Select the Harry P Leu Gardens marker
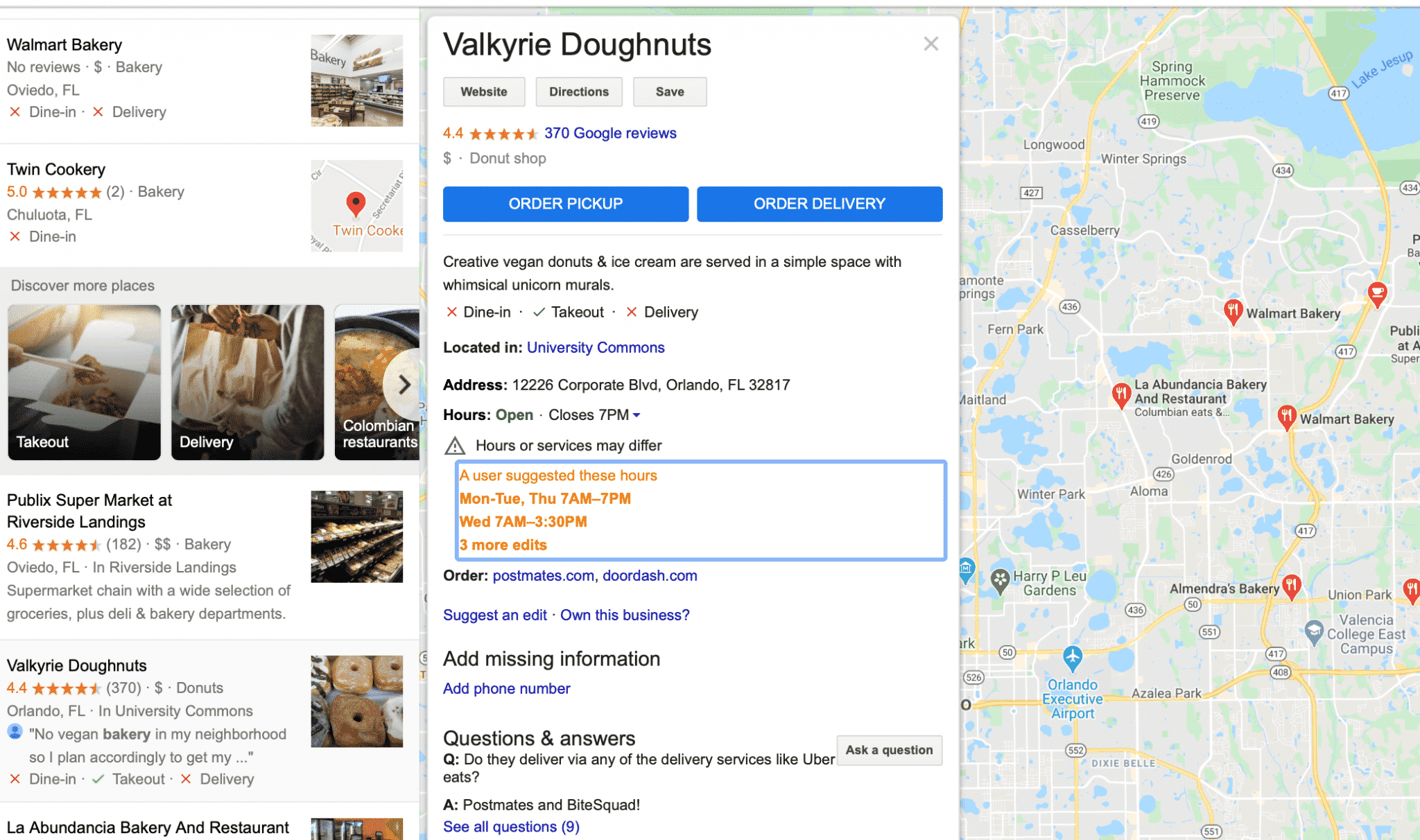This screenshot has width=1420, height=840. click(1000, 581)
